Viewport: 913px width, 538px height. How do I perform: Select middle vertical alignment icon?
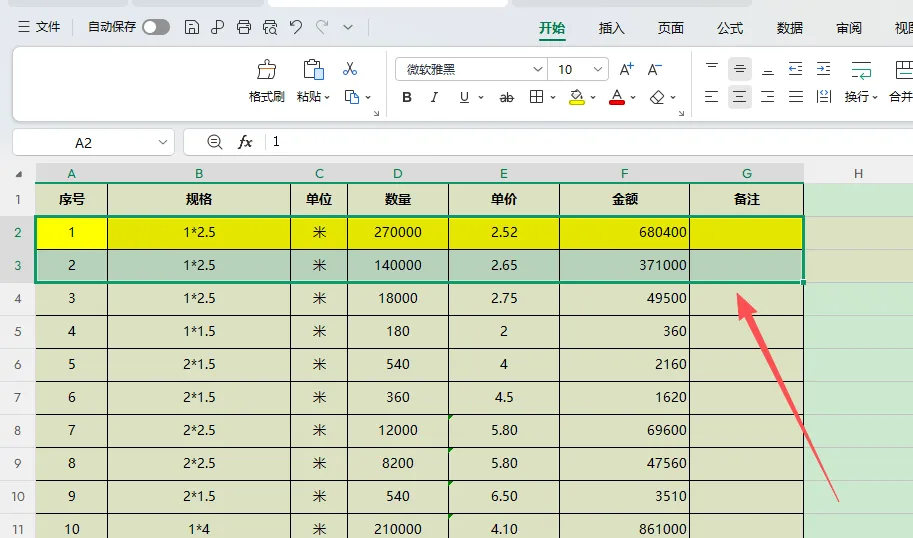739,69
